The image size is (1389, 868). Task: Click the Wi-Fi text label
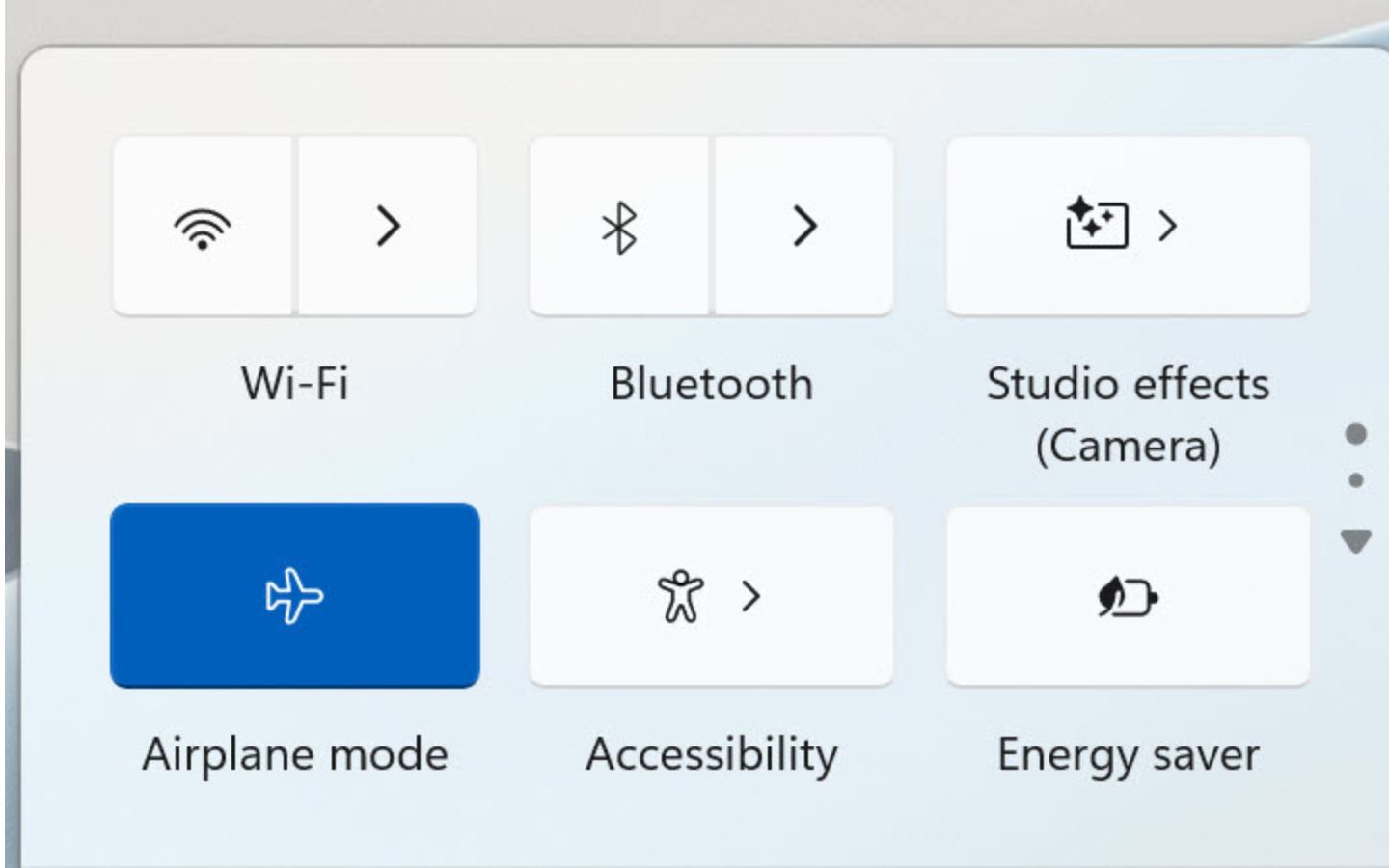tap(295, 384)
